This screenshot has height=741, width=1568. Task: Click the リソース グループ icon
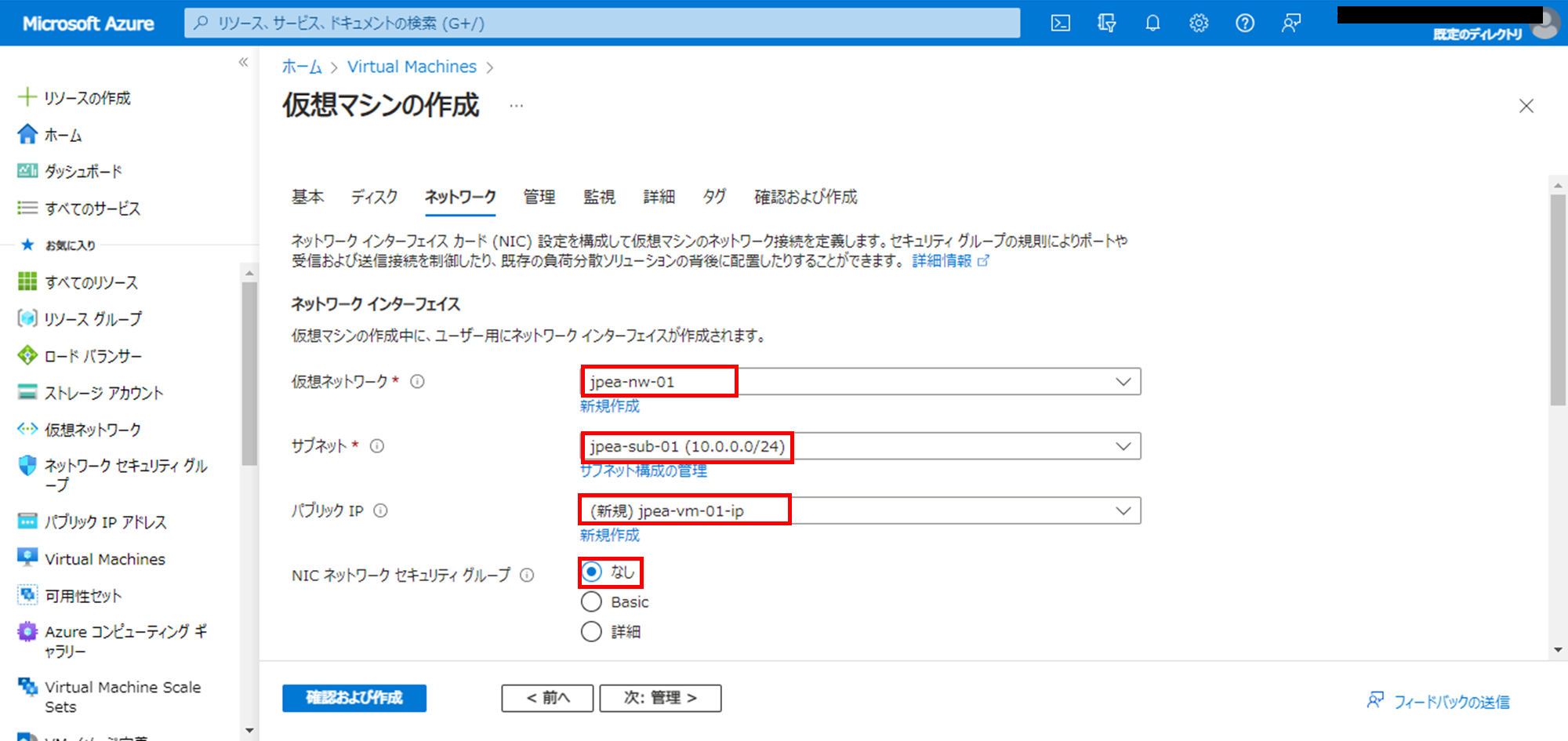click(27, 318)
